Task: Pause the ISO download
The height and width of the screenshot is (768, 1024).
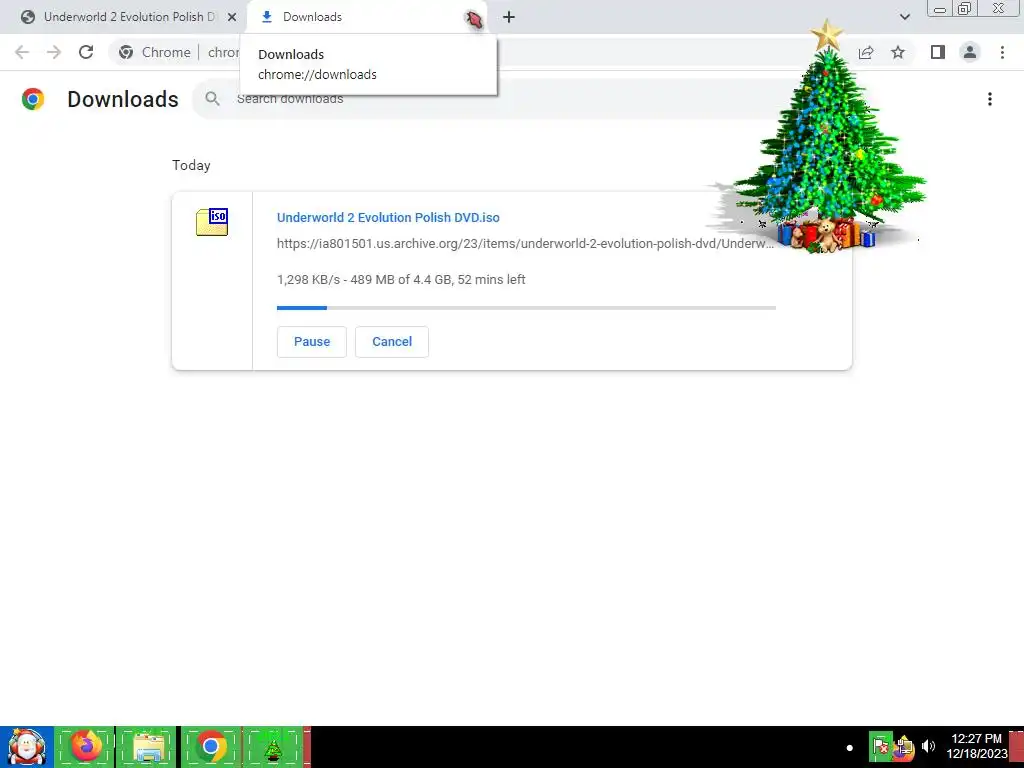Action: click(x=312, y=342)
